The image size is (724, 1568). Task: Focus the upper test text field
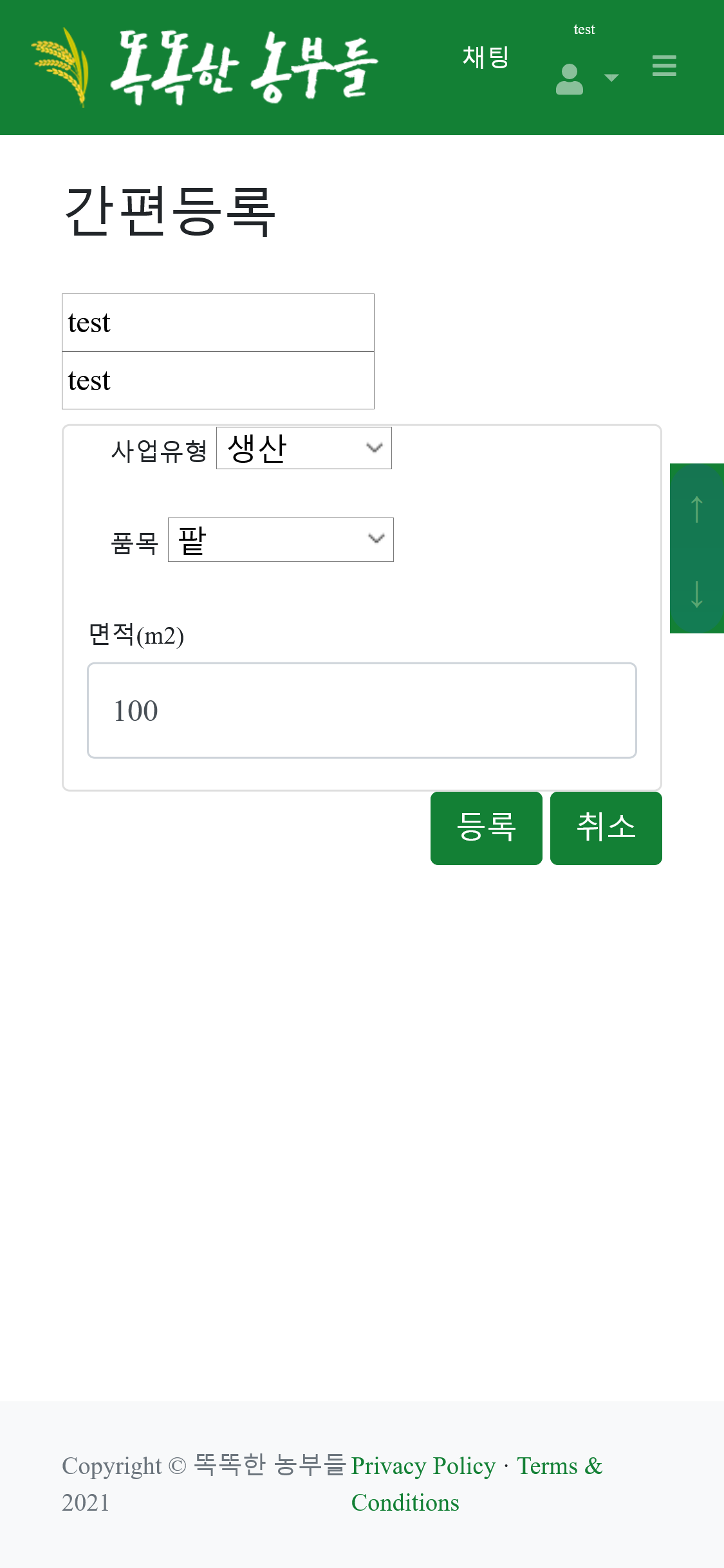(218, 322)
